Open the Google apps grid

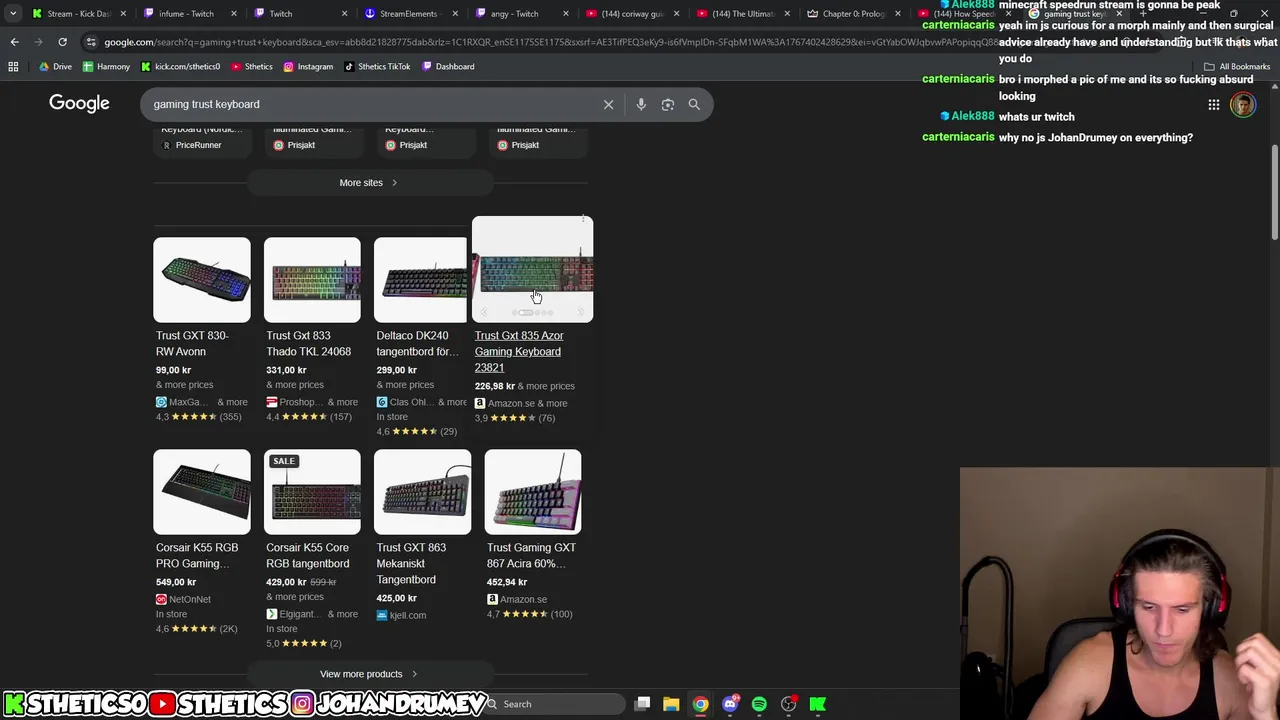(x=1213, y=104)
